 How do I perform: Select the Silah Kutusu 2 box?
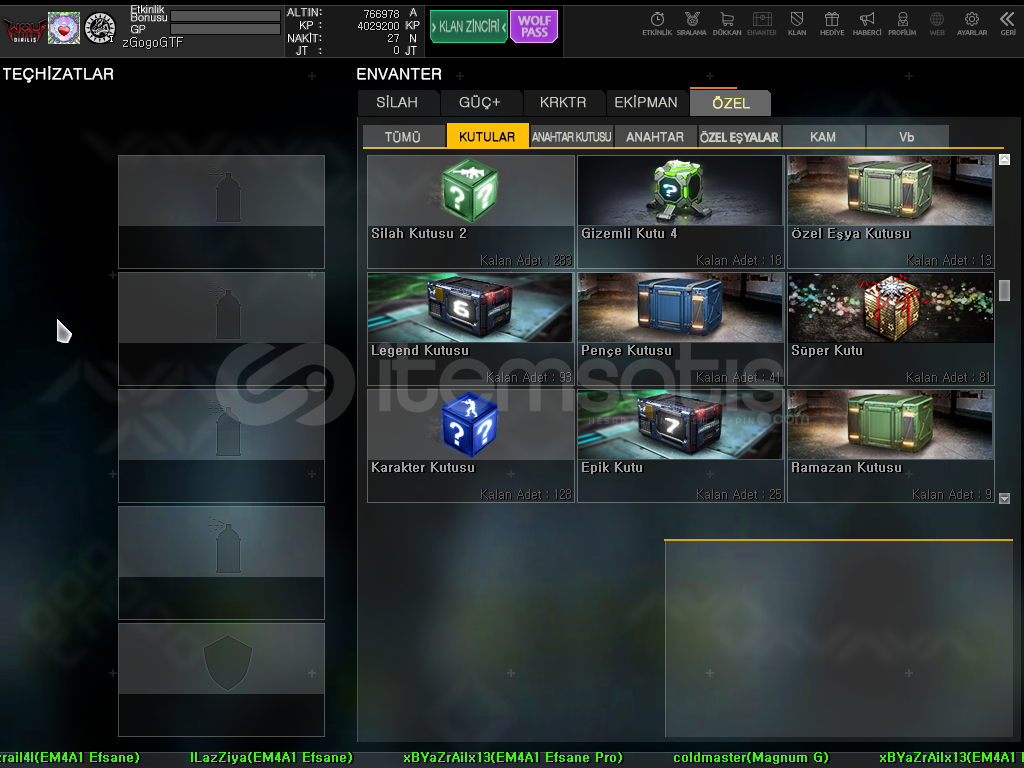[x=470, y=212]
